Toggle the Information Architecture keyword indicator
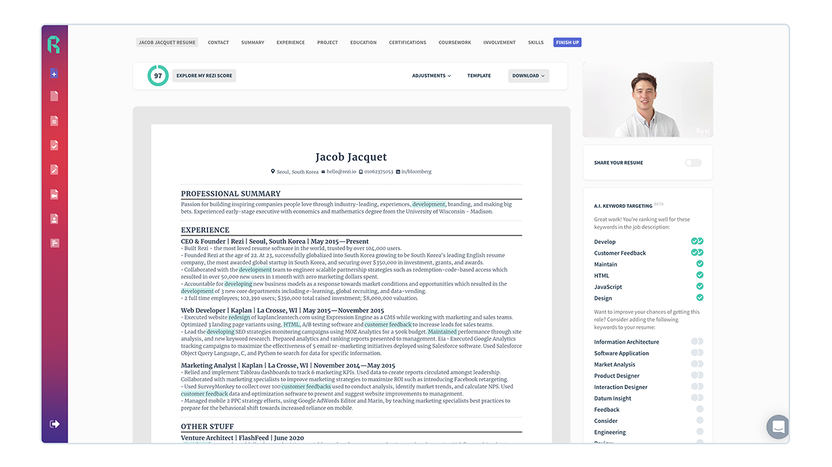This screenshot has width=832, height=467. (697, 341)
